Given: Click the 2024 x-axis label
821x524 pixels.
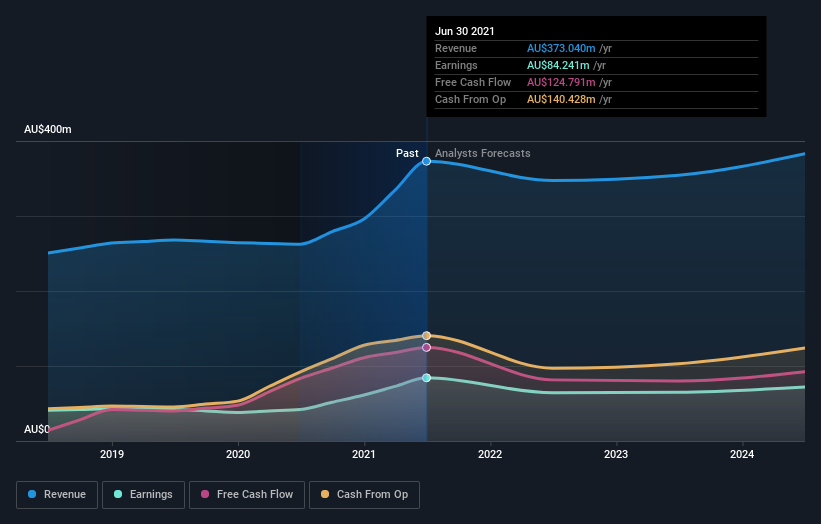Looking at the screenshot, I should (x=742, y=454).
